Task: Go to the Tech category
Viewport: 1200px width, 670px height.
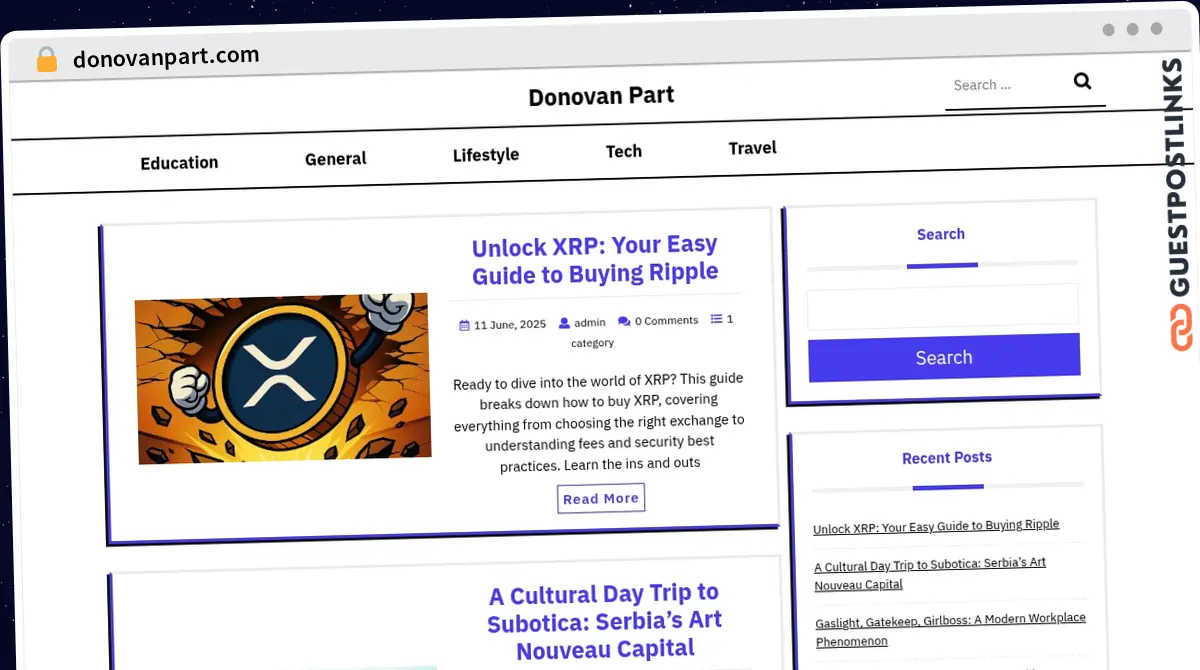Action: tap(624, 151)
